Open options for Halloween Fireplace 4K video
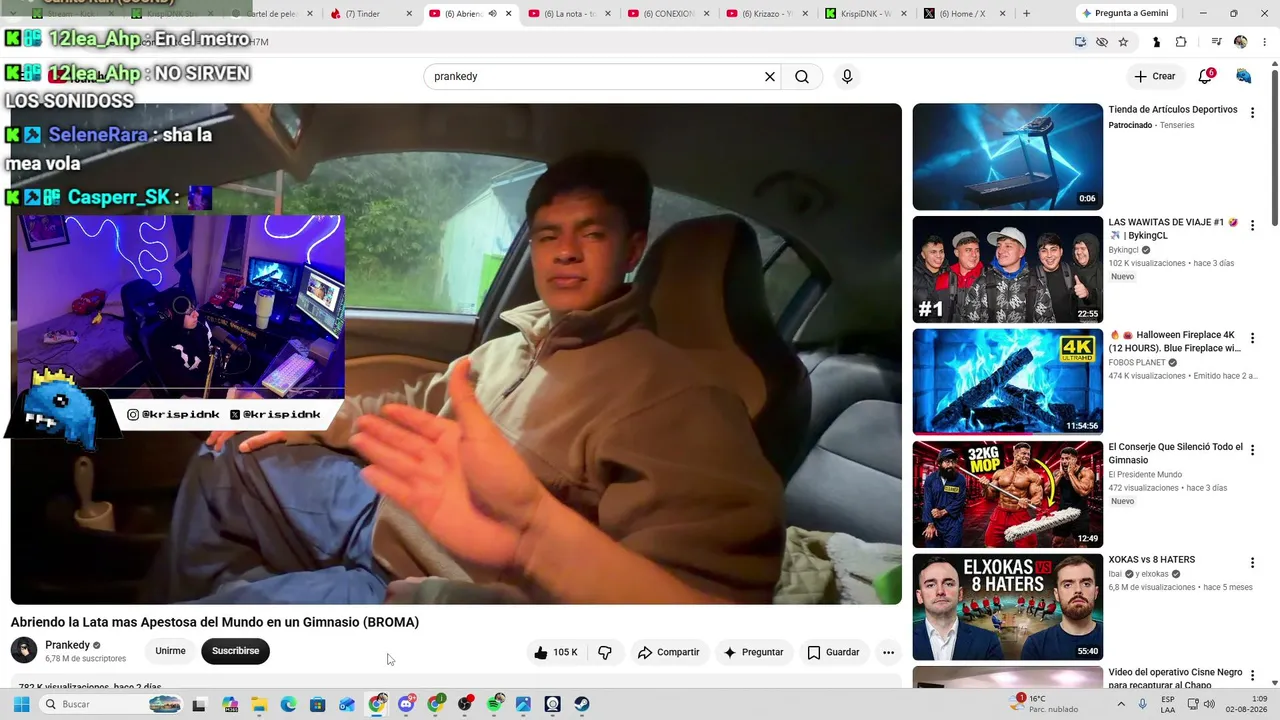The height and width of the screenshot is (720, 1280). tap(1252, 338)
